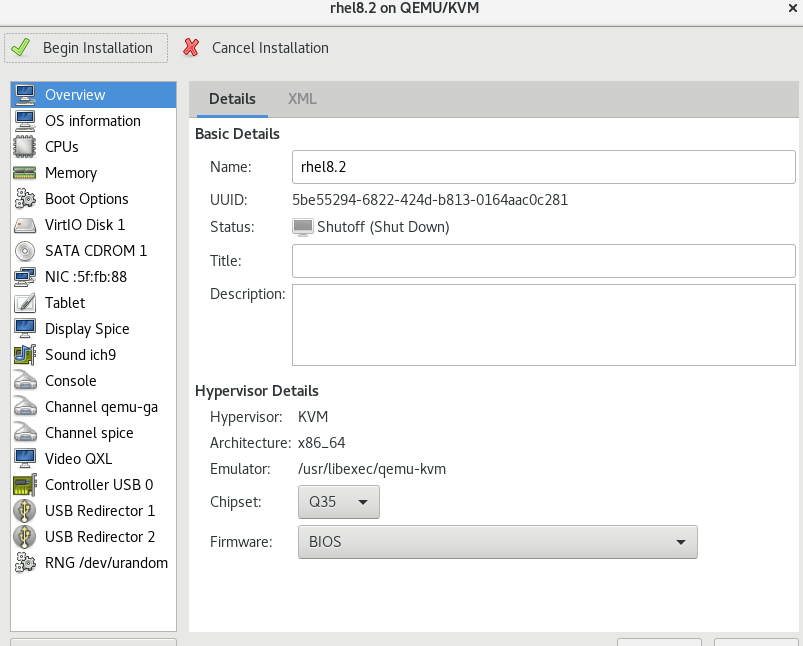
Task: Click the Shutoff status monitor icon
Action: pyautogui.click(x=303, y=227)
